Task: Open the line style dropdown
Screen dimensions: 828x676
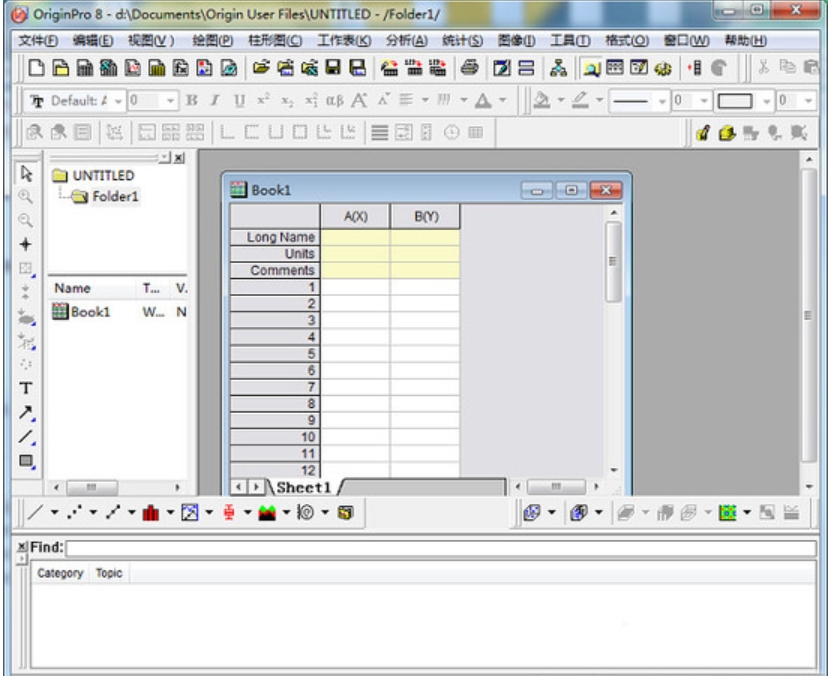Action: tap(662, 100)
